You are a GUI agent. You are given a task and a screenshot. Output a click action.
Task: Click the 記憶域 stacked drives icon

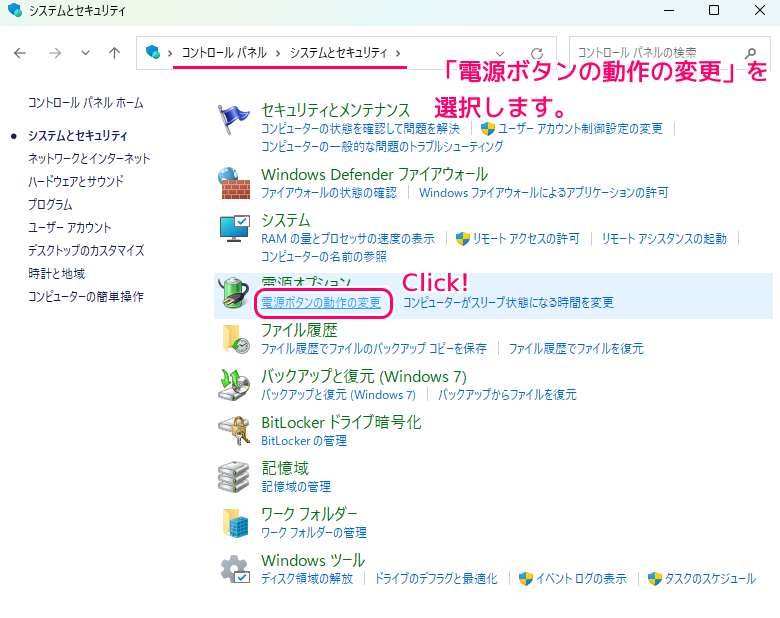(234, 477)
